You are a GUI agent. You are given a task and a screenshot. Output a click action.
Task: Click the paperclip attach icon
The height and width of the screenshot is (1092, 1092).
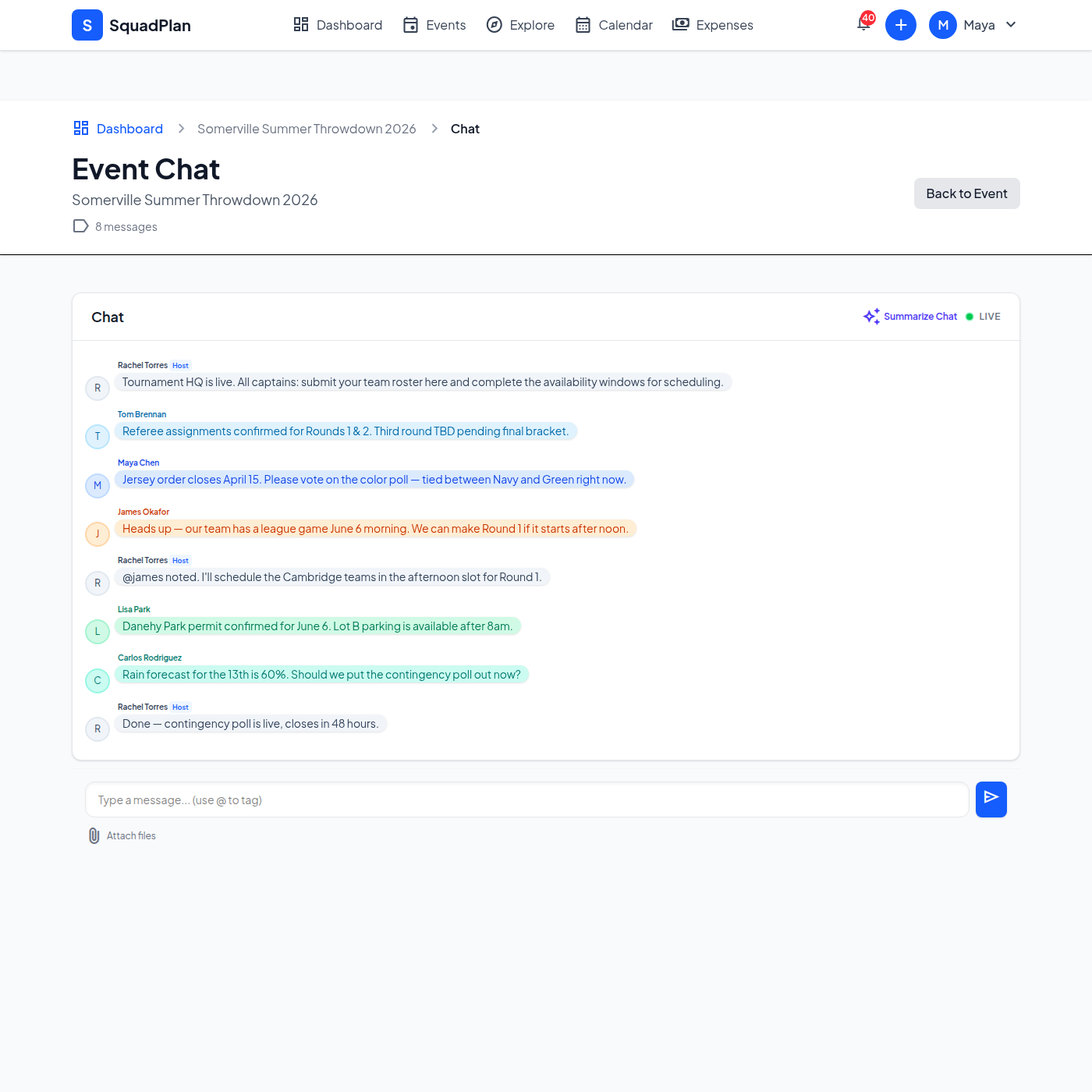coord(94,835)
